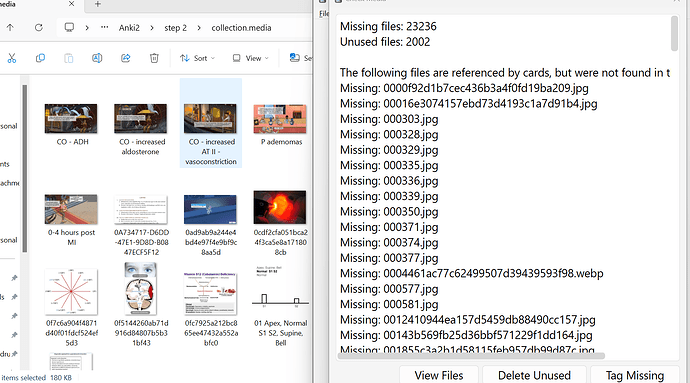Screen dimensions: 690x383
Task: Click the Delete Unused button
Action: pyautogui.click(x=534, y=375)
